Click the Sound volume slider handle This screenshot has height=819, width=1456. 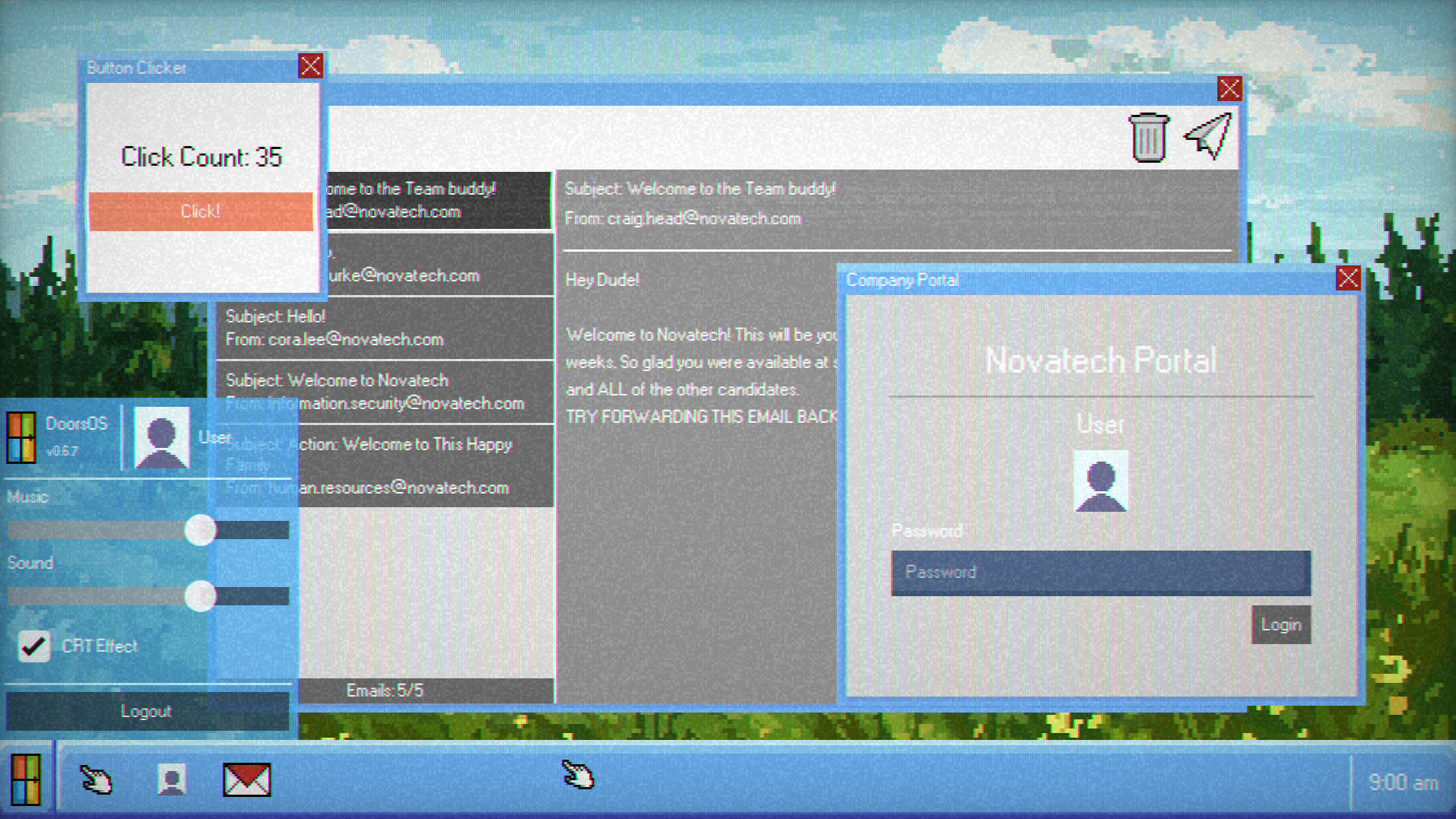(x=201, y=596)
